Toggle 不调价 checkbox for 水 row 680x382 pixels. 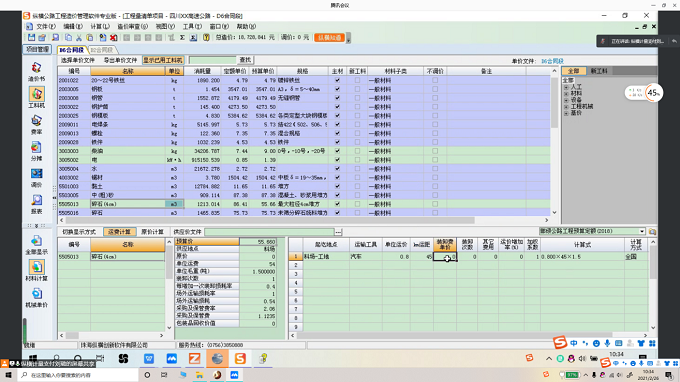point(435,169)
